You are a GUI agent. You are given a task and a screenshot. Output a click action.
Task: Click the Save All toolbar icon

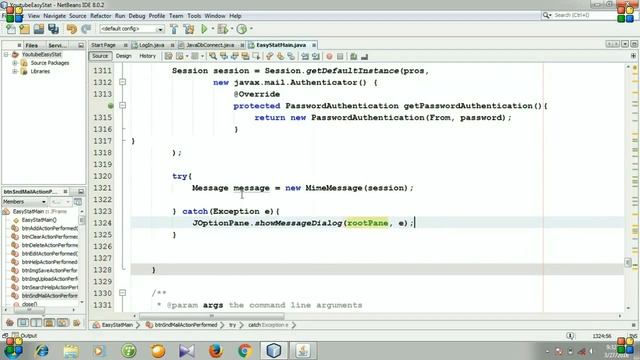coord(53,29)
